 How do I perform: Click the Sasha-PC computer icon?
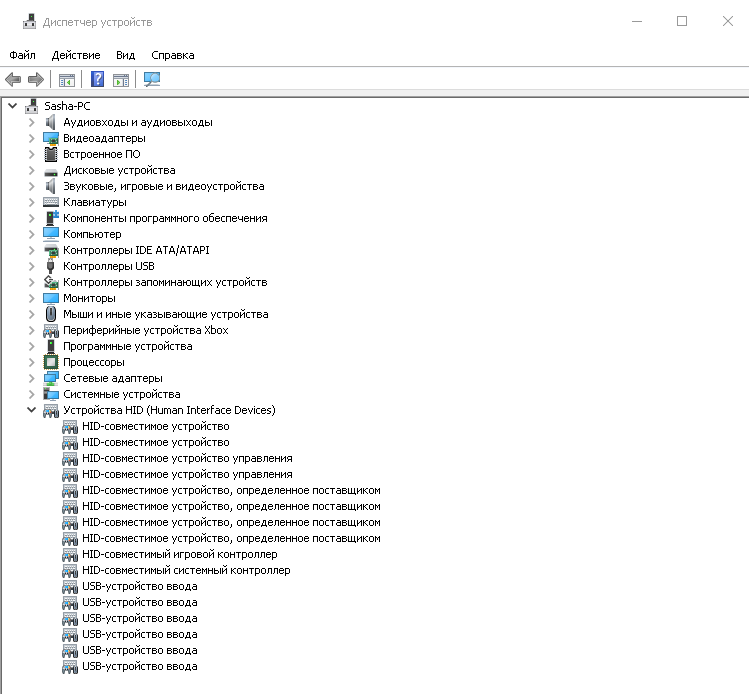32,106
